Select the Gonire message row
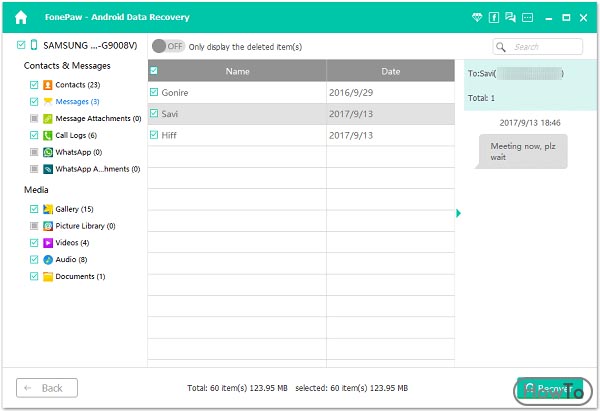 pyautogui.click(x=301, y=92)
